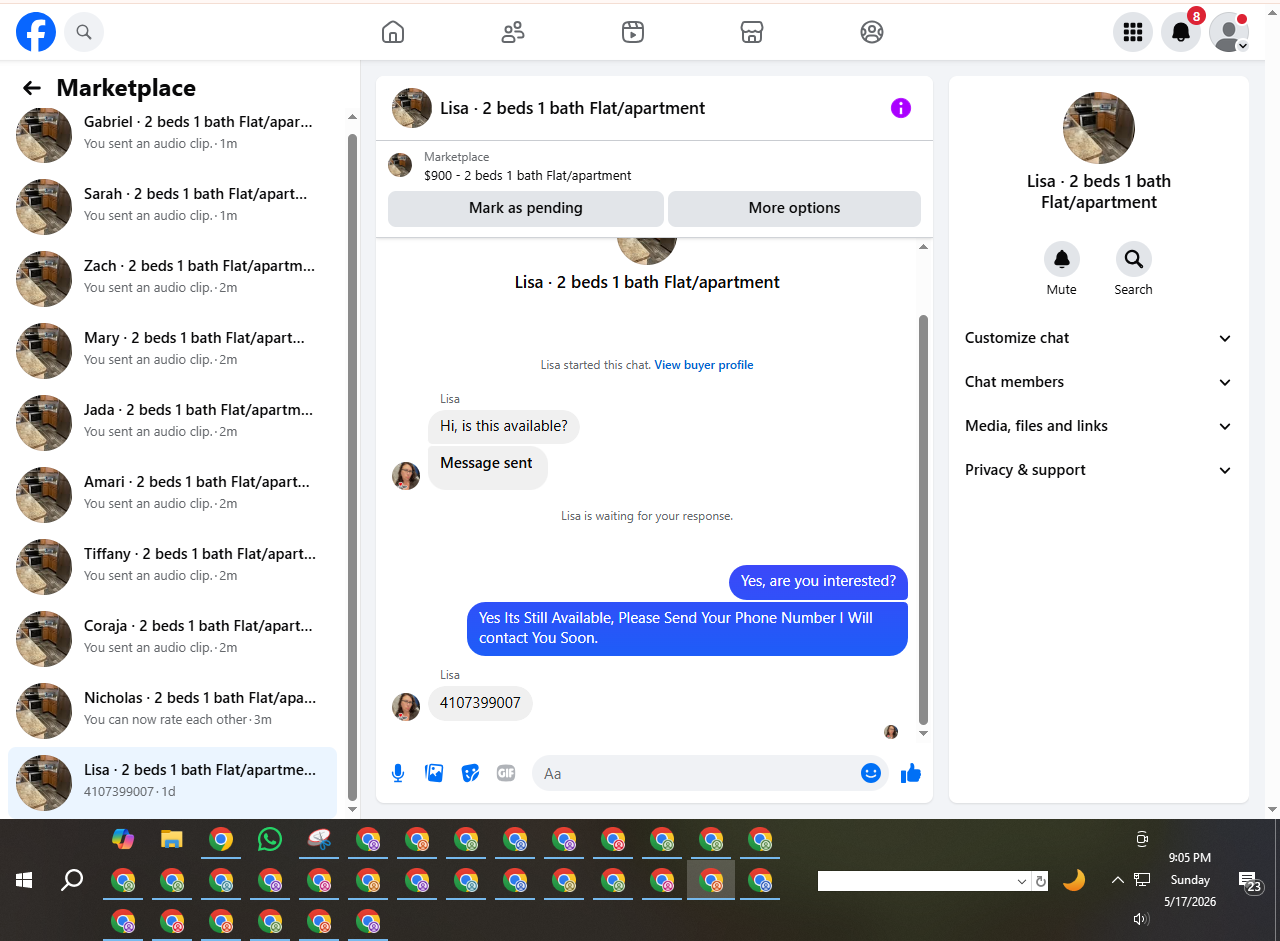Go to the Home feed icon
Screen dimensions: 1280x941
pyautogui.click(x=393, y=32)
